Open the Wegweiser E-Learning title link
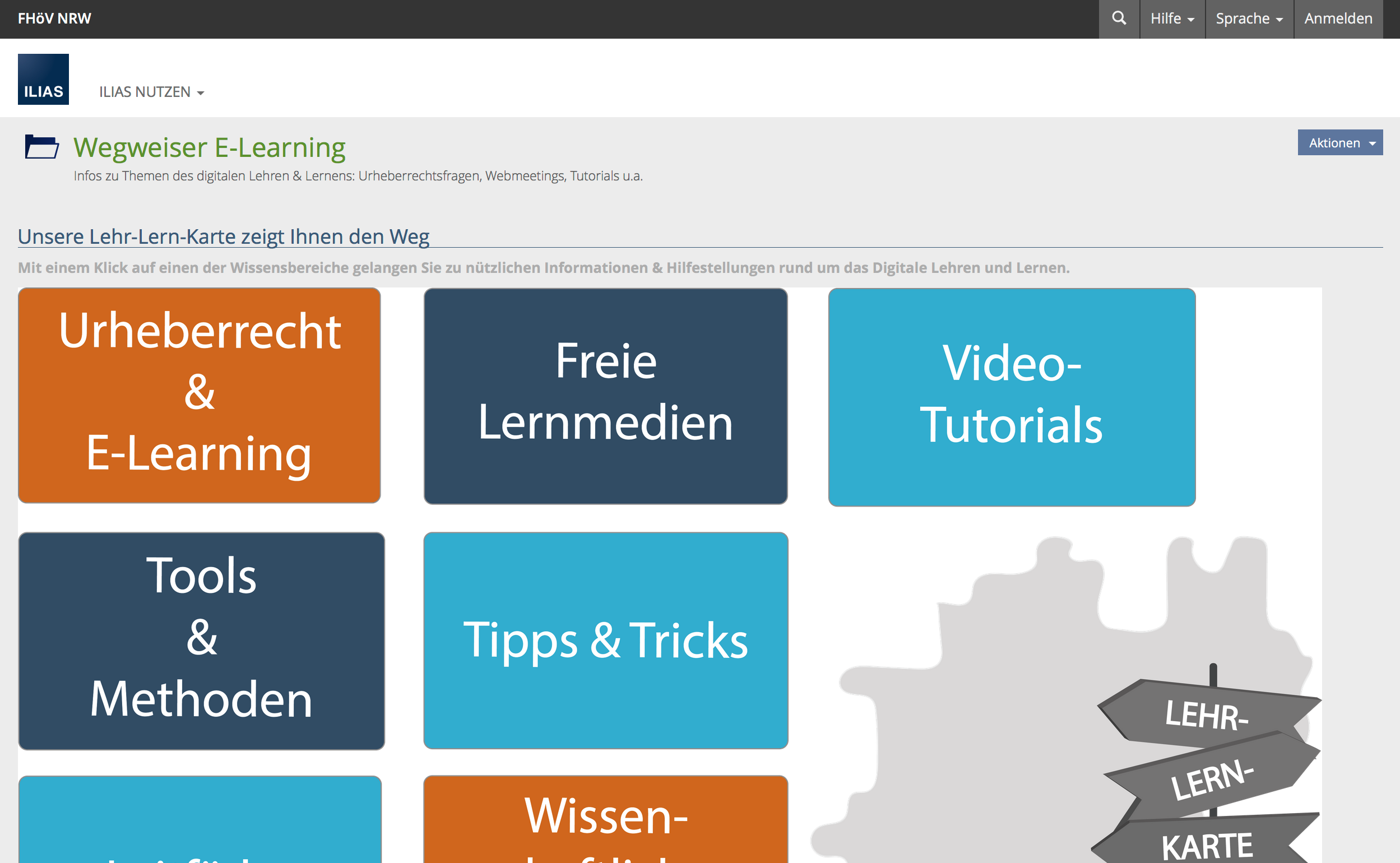This screenshot has height=863, width=1400. tap(209, 148)
